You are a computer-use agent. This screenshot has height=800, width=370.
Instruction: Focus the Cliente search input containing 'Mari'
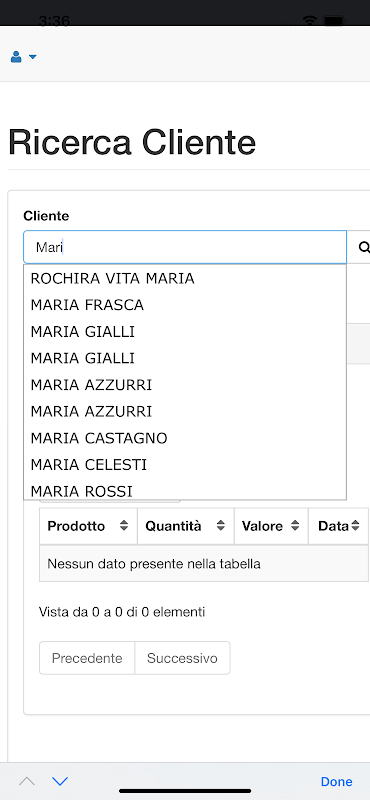(185, 247)
